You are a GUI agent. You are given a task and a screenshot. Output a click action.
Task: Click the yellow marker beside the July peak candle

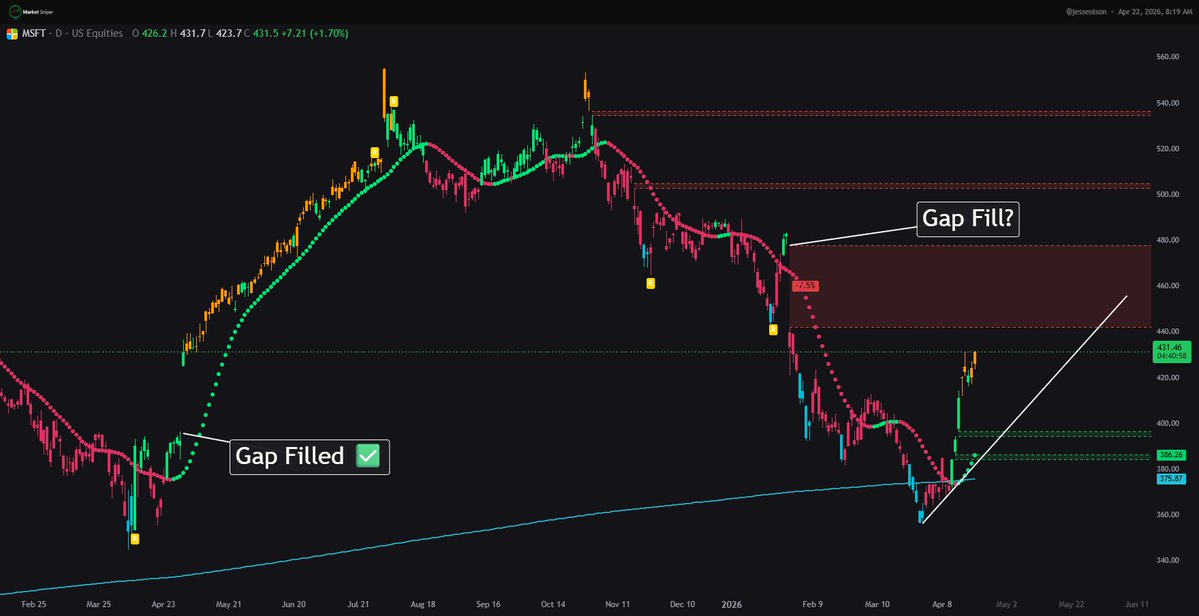coord(393,101)
